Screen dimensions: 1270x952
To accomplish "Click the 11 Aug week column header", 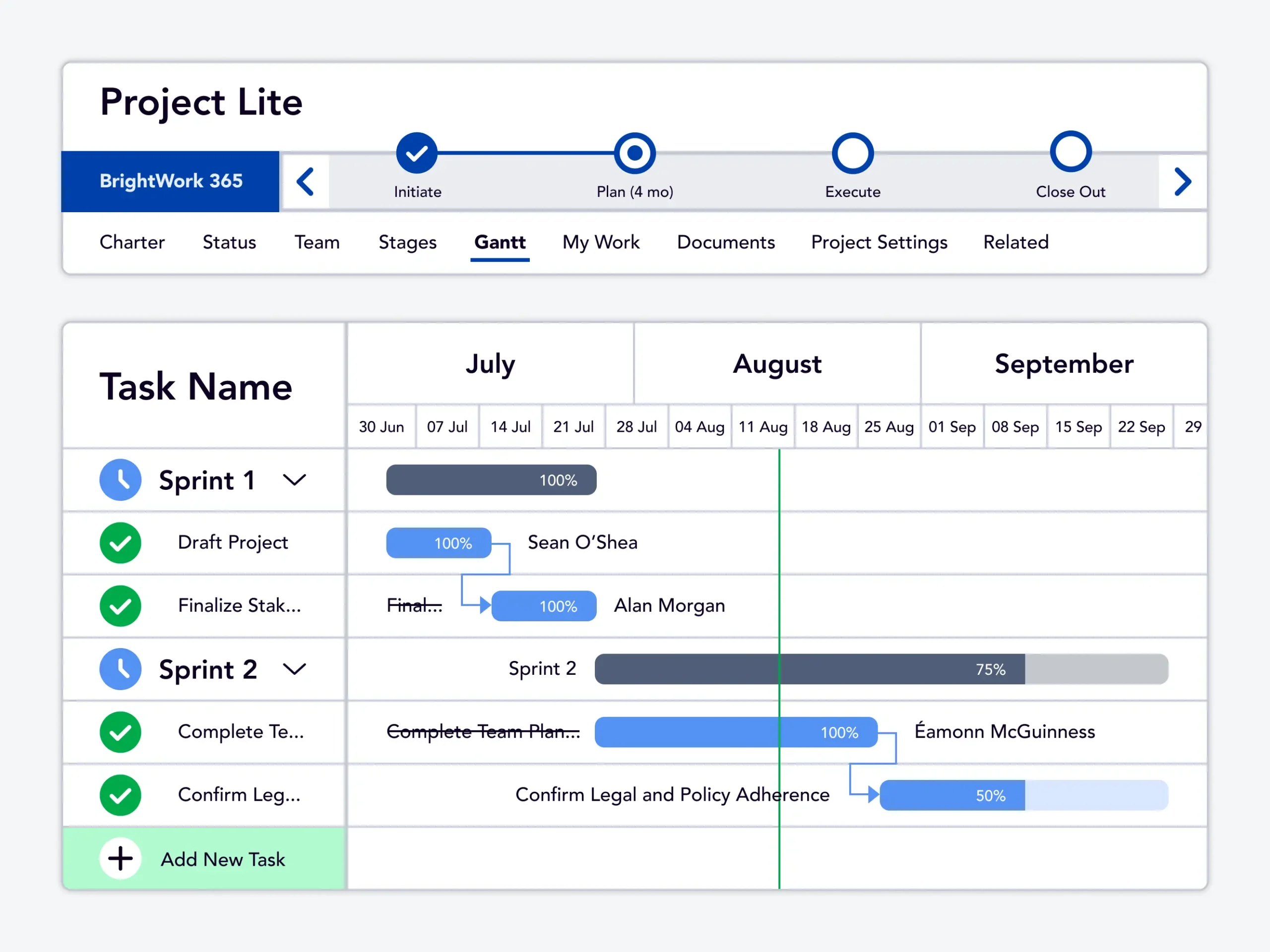I will pyautogui.click(x=762, y=427).
